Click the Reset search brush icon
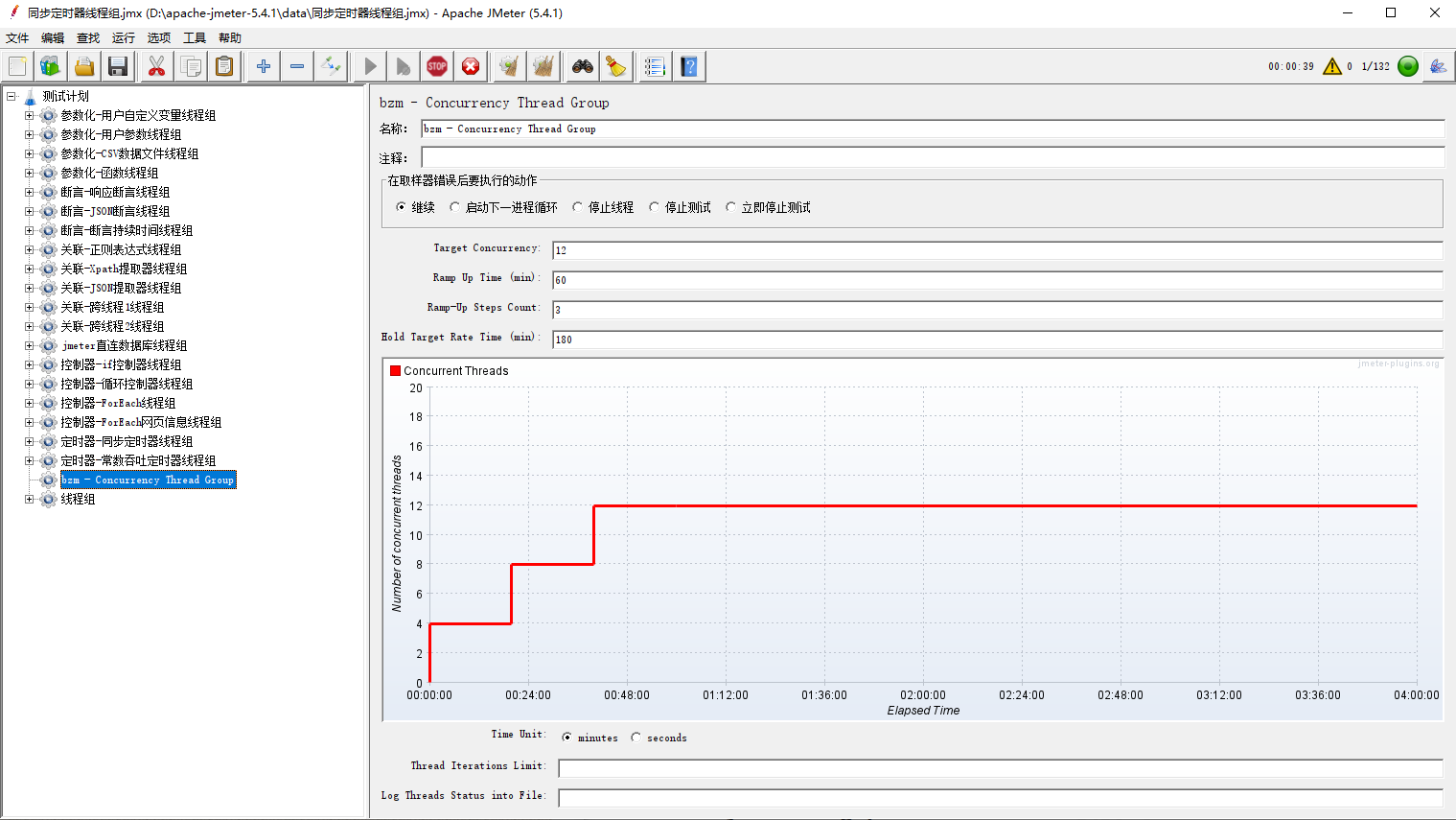Image resolution: width=1456 pixels, height=820 pixels. (x=616, y=66)
